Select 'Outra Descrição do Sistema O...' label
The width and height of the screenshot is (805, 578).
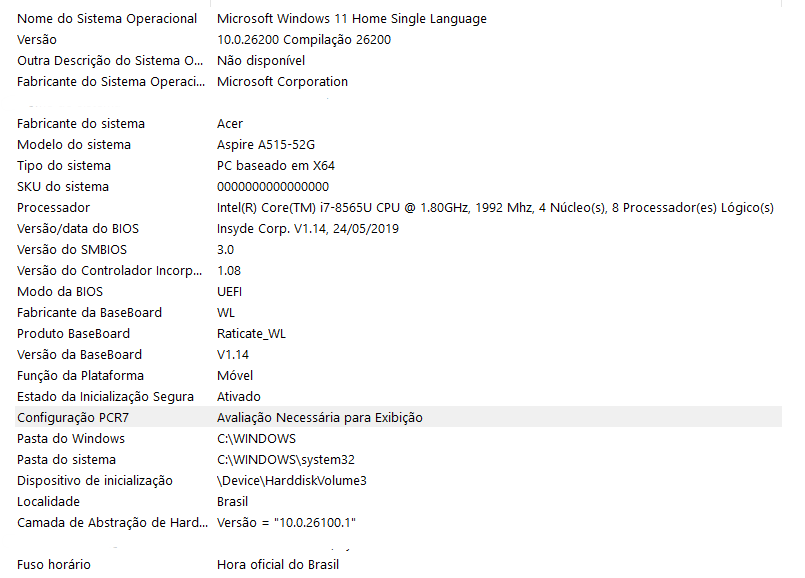[x=110, y=61]
